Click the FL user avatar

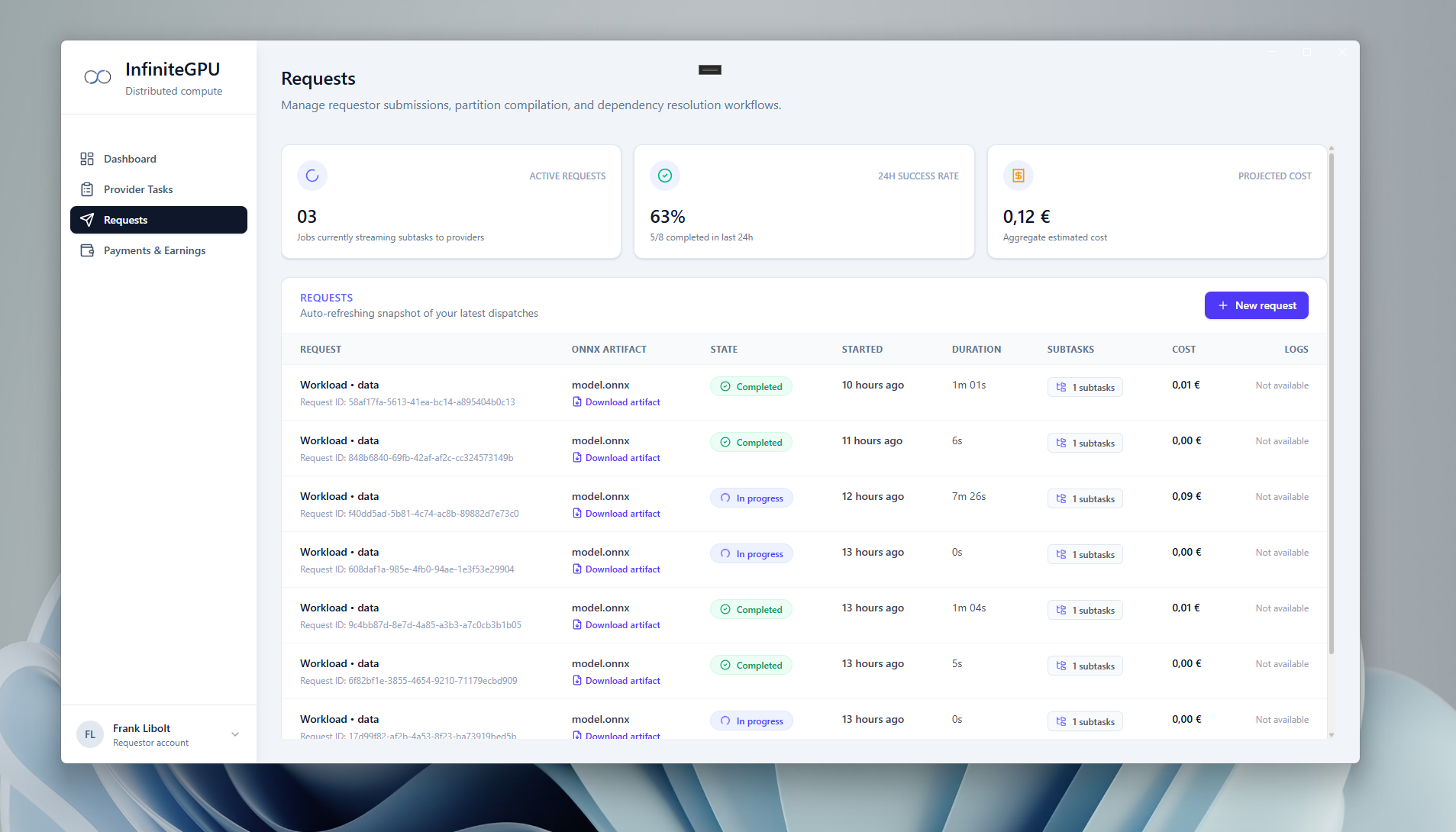coord(90,734)
